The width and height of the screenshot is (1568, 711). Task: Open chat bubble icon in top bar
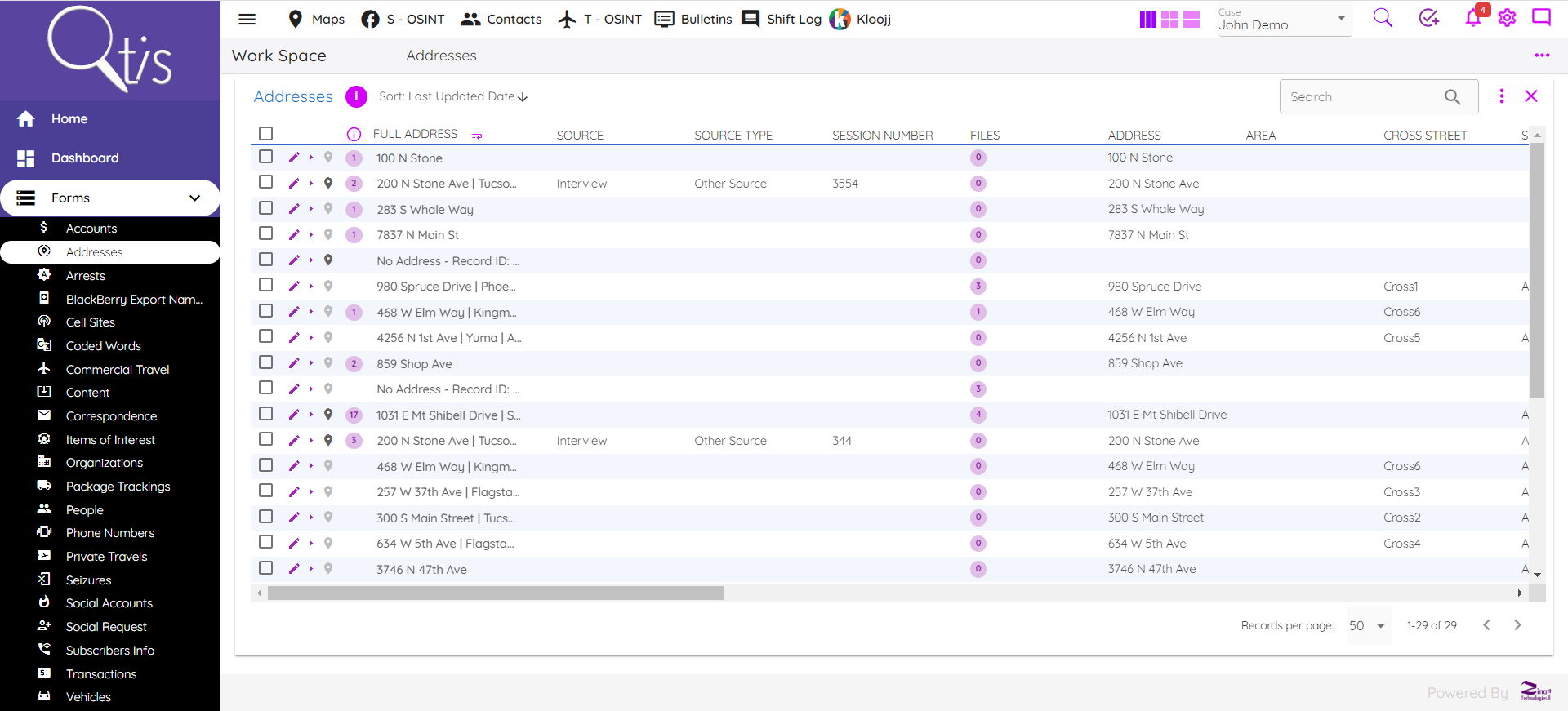(1541, 18)
